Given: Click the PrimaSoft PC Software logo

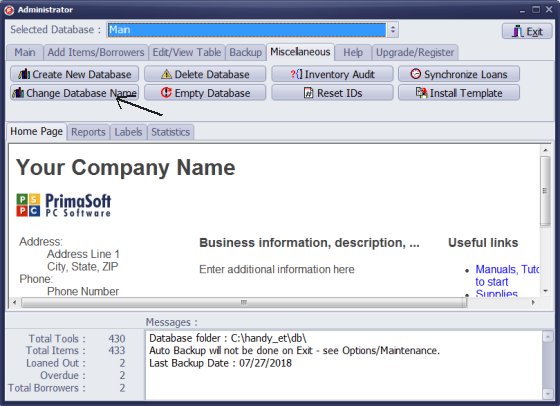Looking at the screenshot, I should click(64, 205).
